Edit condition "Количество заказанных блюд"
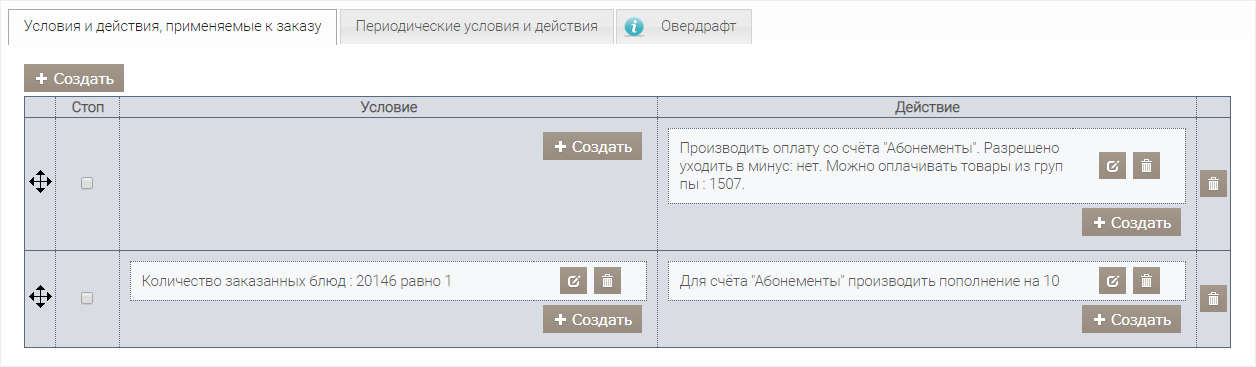Screen dimensions: 1256x367 coord(573,281)
